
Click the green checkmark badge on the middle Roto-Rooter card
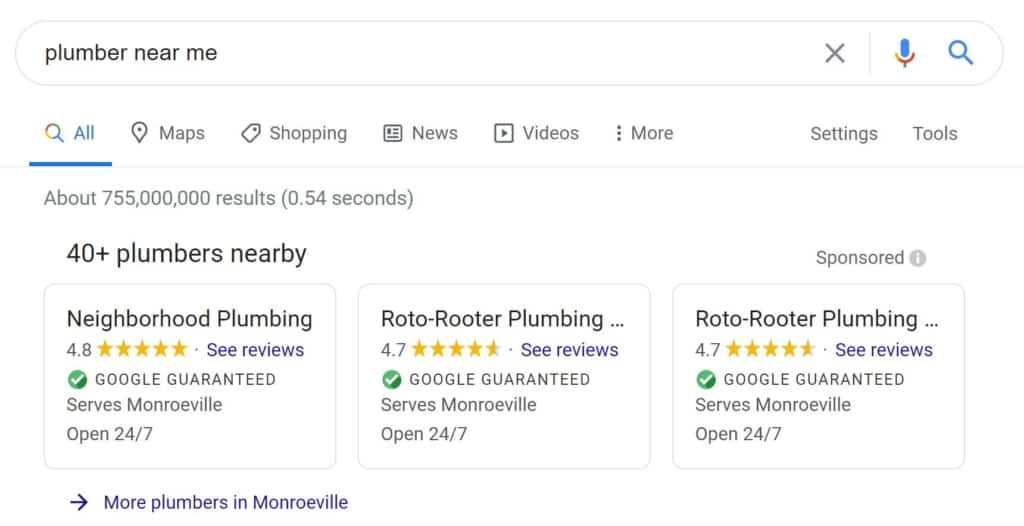392,380
